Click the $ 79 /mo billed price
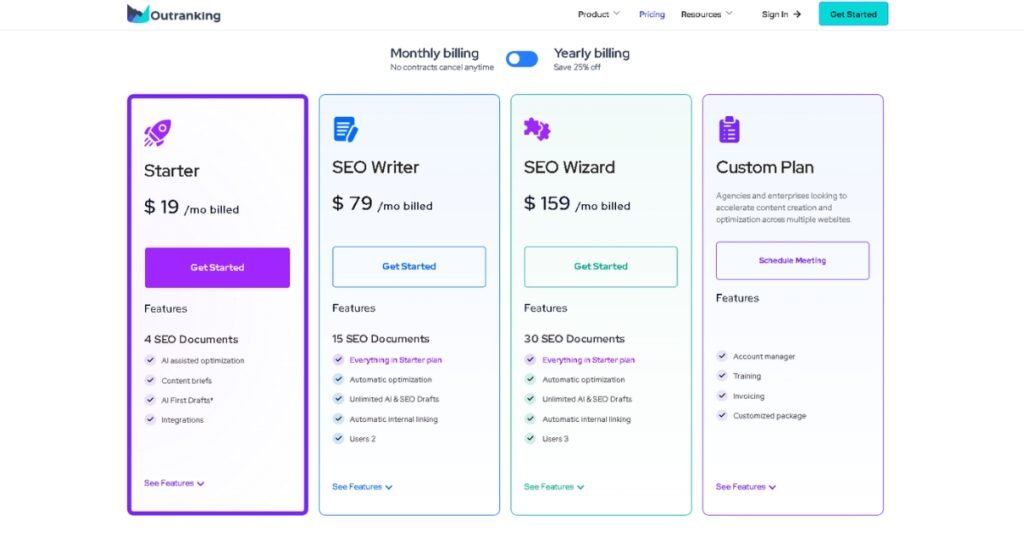Viewport: 1024px width, 538px height. [x=382, y=203]
